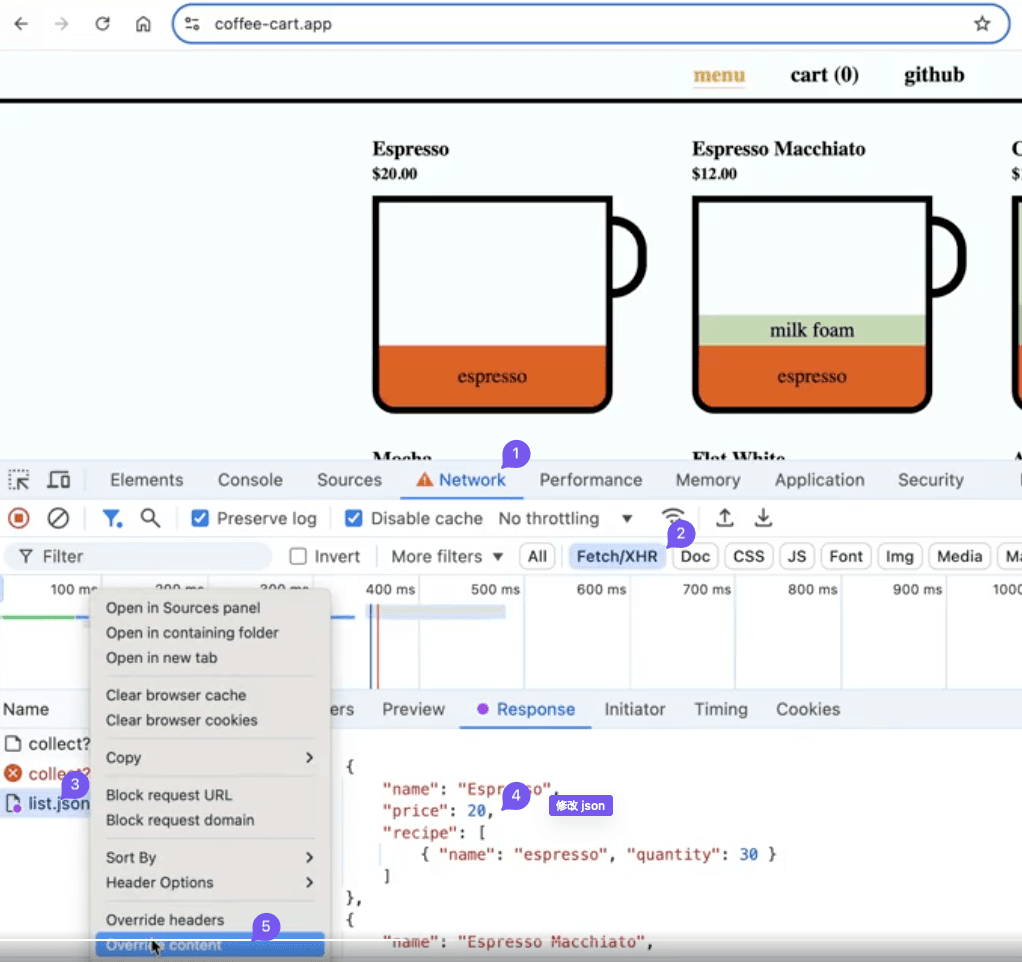Uncheck the Preserve log checkbox
The height and width of the screenshot is (962, 1022).
point(200,518)
